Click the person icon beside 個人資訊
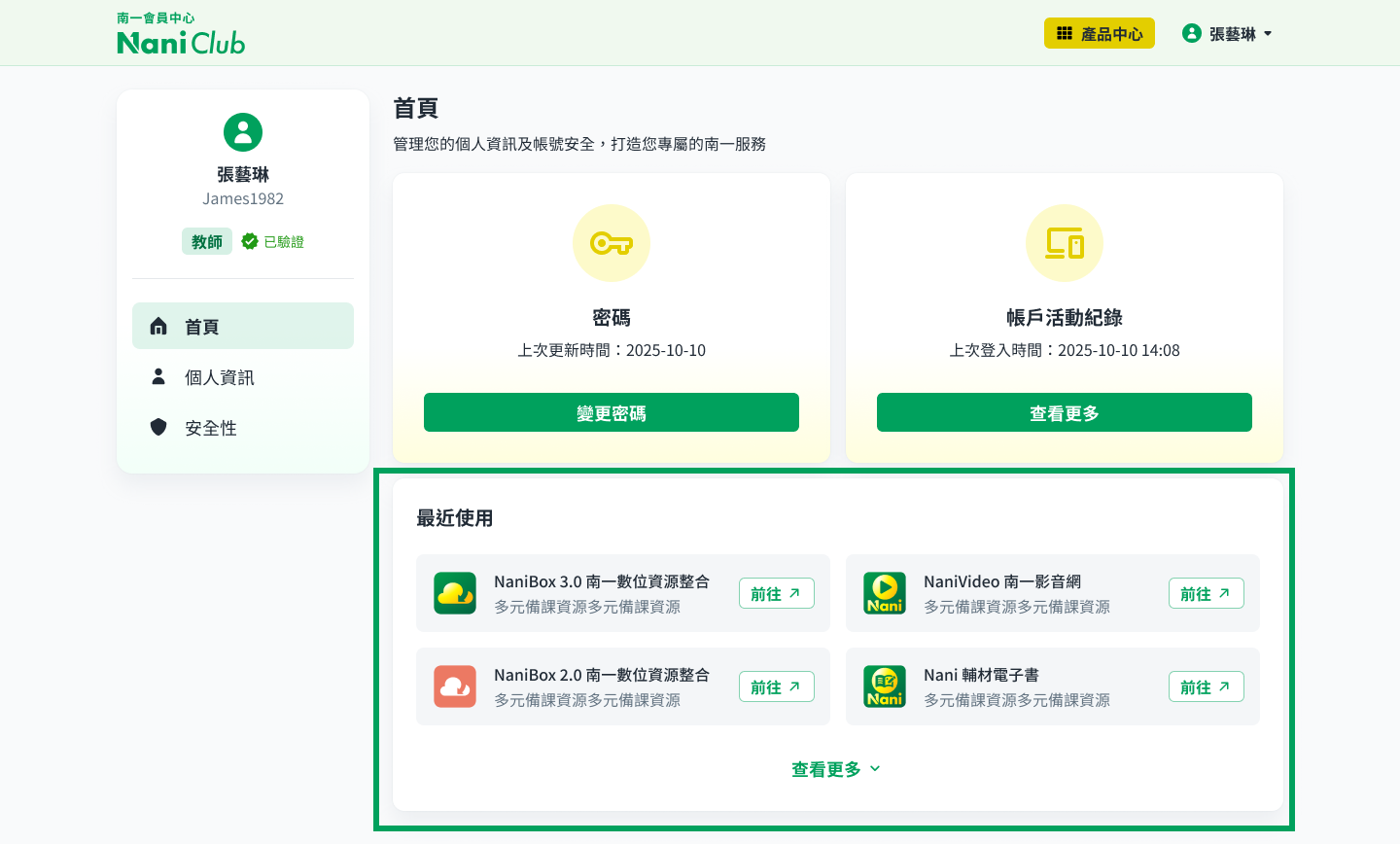Screen dimensions: 1400x844 coord(158,376)
